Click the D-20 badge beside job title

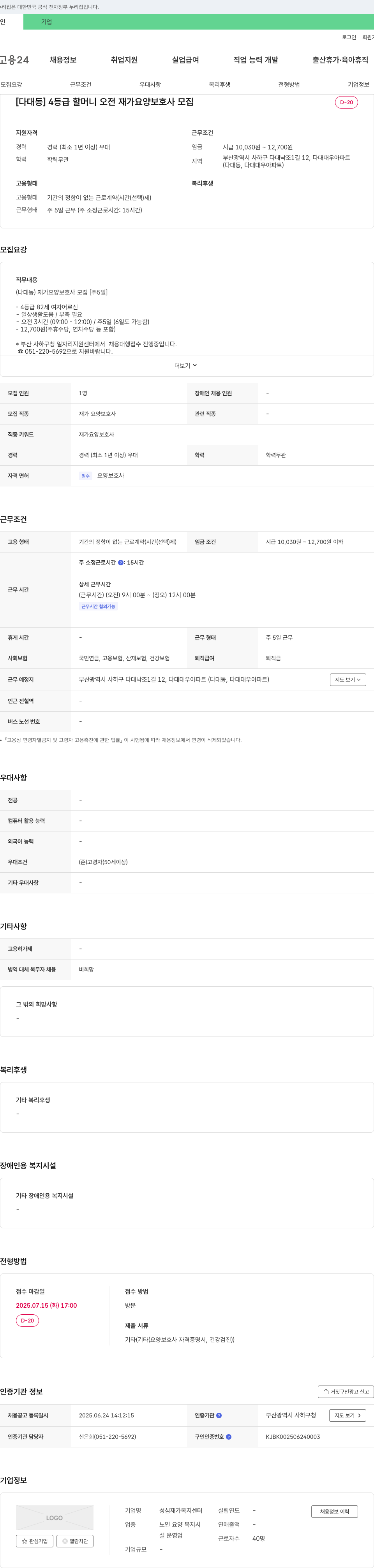346,102
